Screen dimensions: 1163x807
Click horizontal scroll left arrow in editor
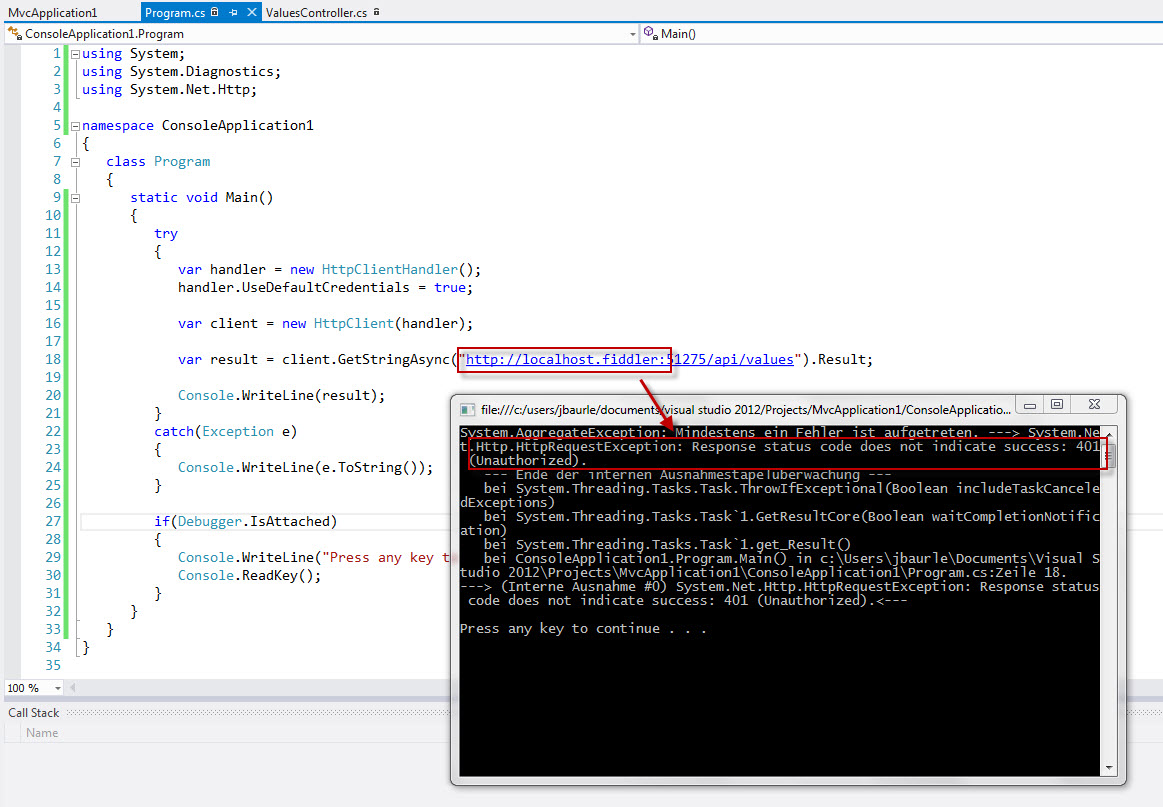(73, 688)
